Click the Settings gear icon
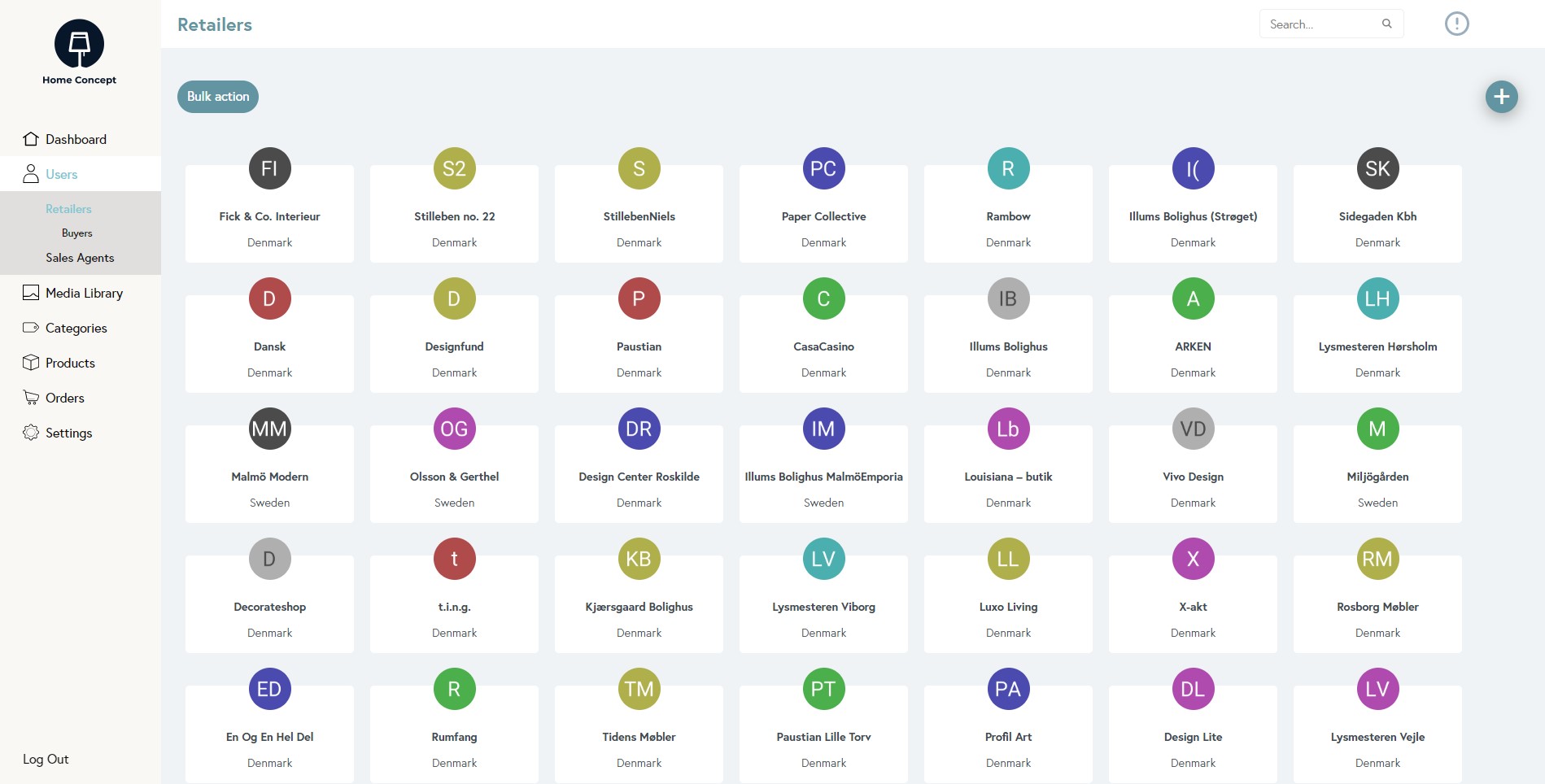Screen dimensions: 1545x784 click(x=31, y=433)
